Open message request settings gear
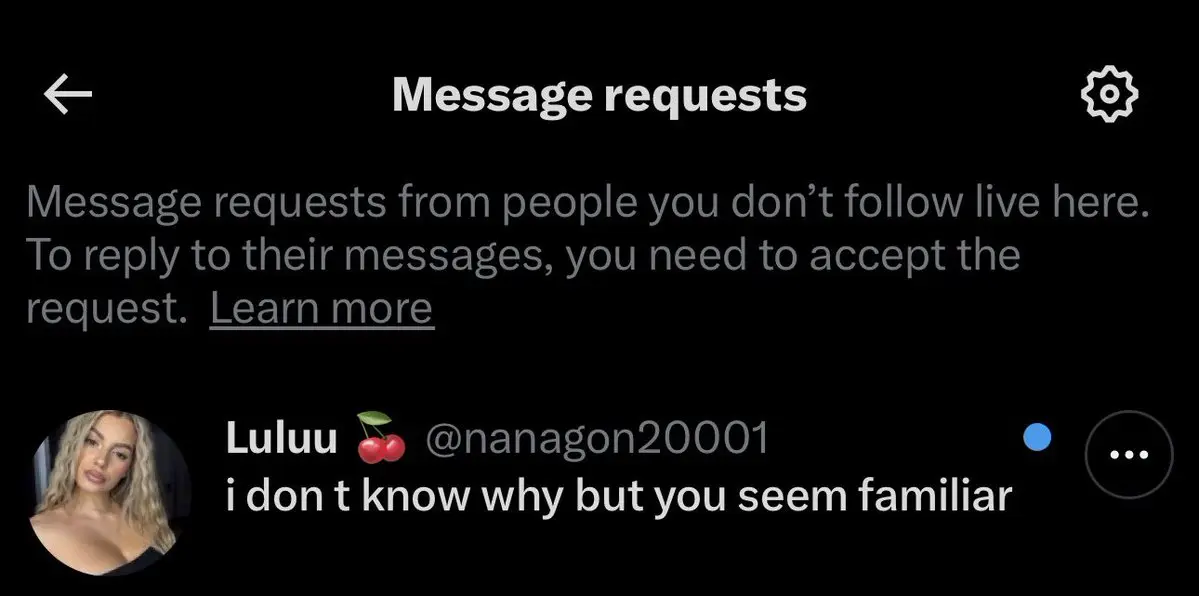 (x=1109, y=94)
